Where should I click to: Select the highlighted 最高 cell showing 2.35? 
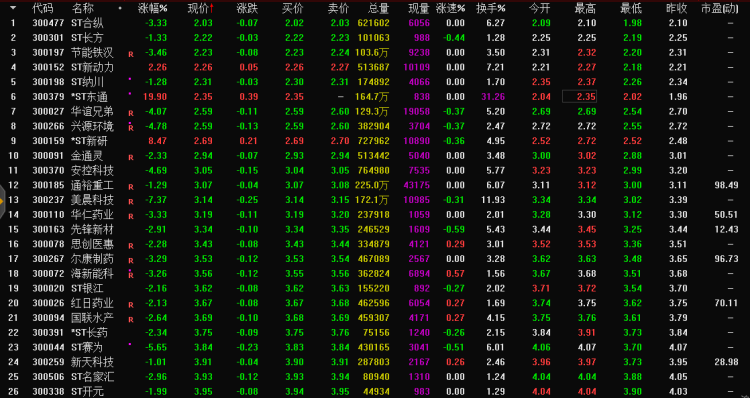pyautogui.click(x=579, y=97)
